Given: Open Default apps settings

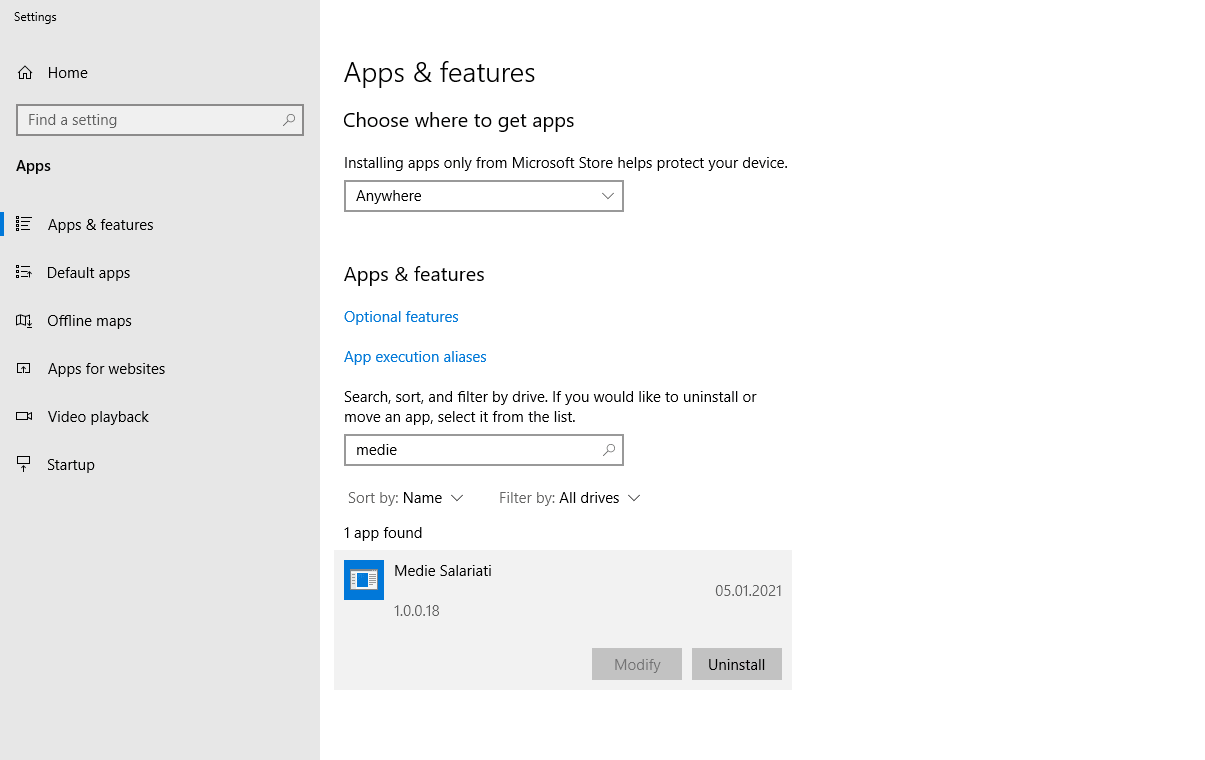Looking at the screenshot, I should (x=160, y=272).
